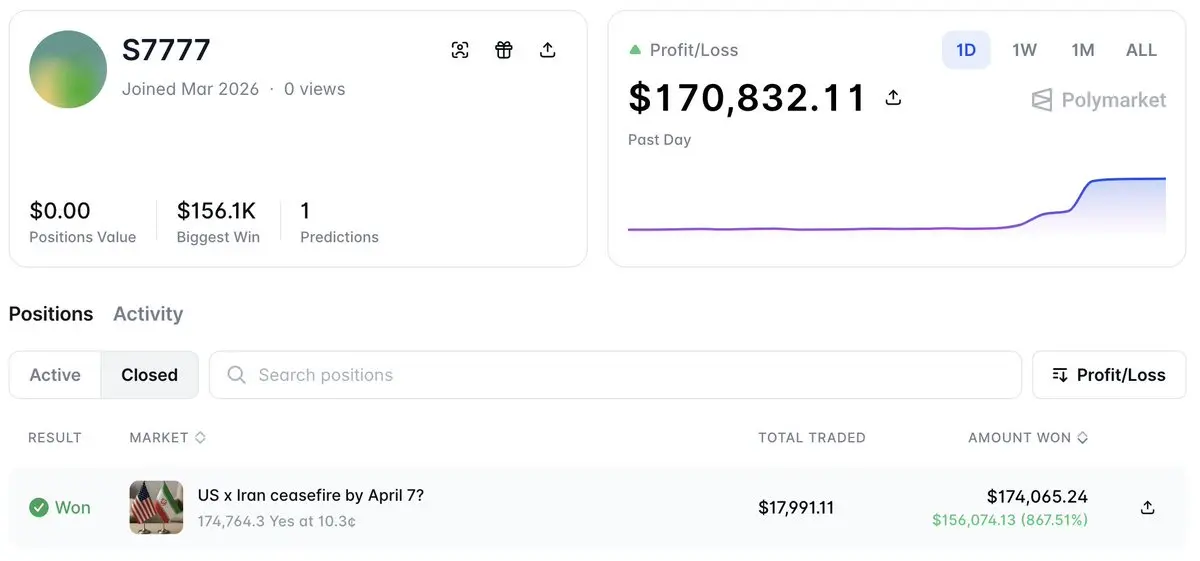Viewport: 1200px width, 561px height.
Task: Sort by the Market column header
Action: [x=167, y=437]
